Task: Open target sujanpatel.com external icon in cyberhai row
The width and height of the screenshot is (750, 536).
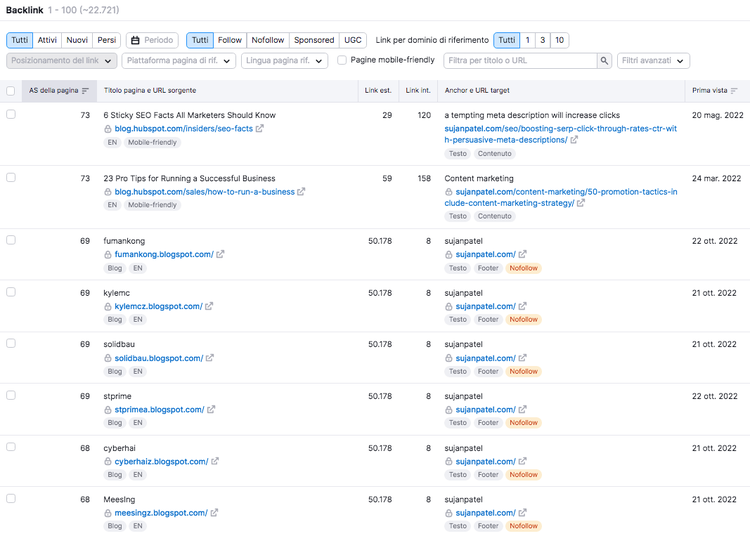Action: 522,461
